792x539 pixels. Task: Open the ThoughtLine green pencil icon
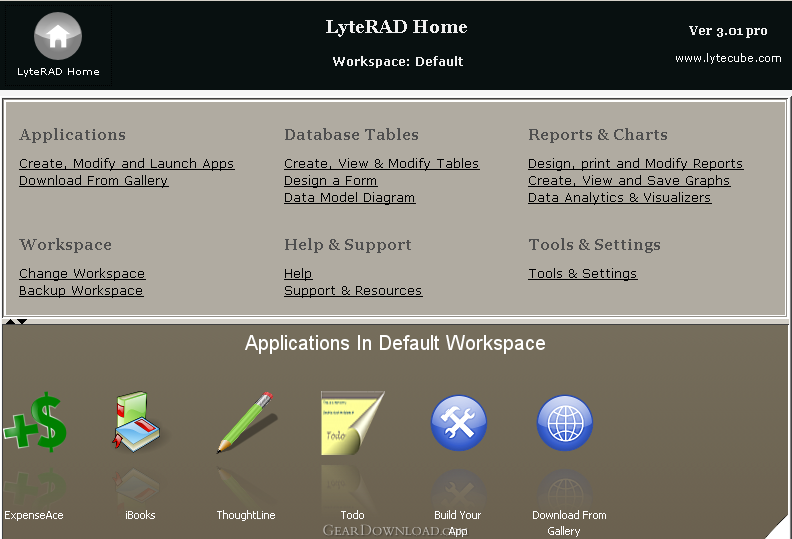click(246, 422)
